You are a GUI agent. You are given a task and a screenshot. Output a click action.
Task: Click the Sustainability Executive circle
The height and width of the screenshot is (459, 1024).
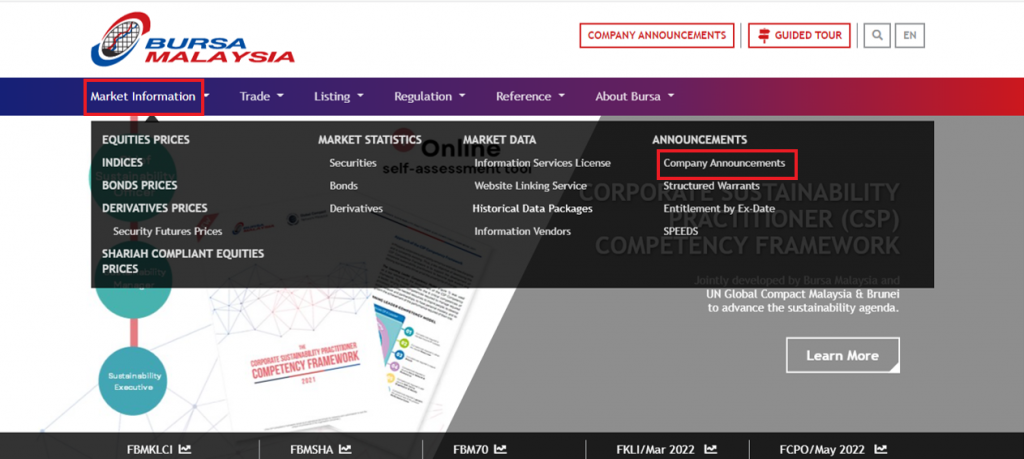coord(132,380)
